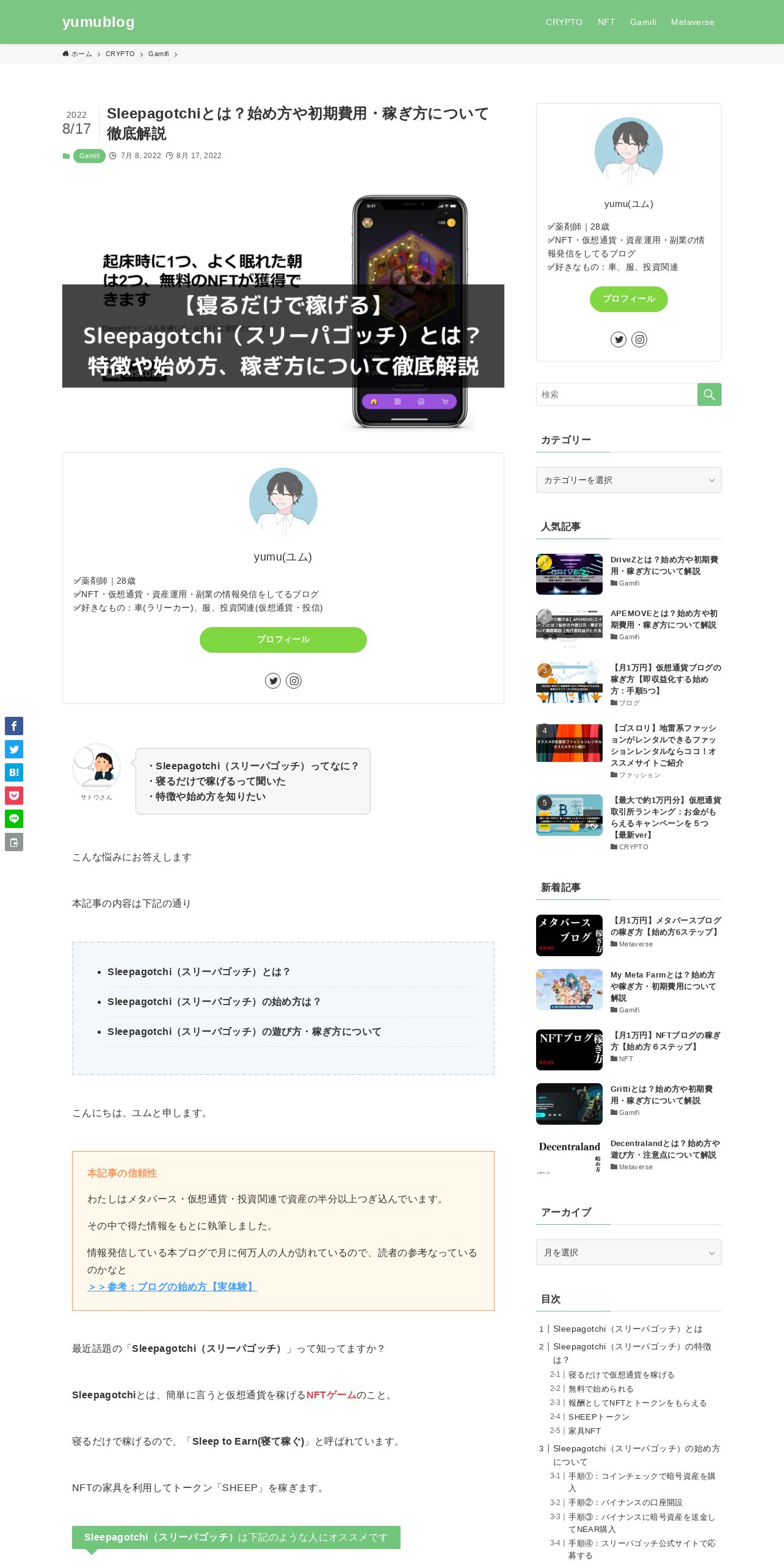Viewport: 784px width, 1568px height.
Task: Click the yumublog site title
Action: [98, 22]
